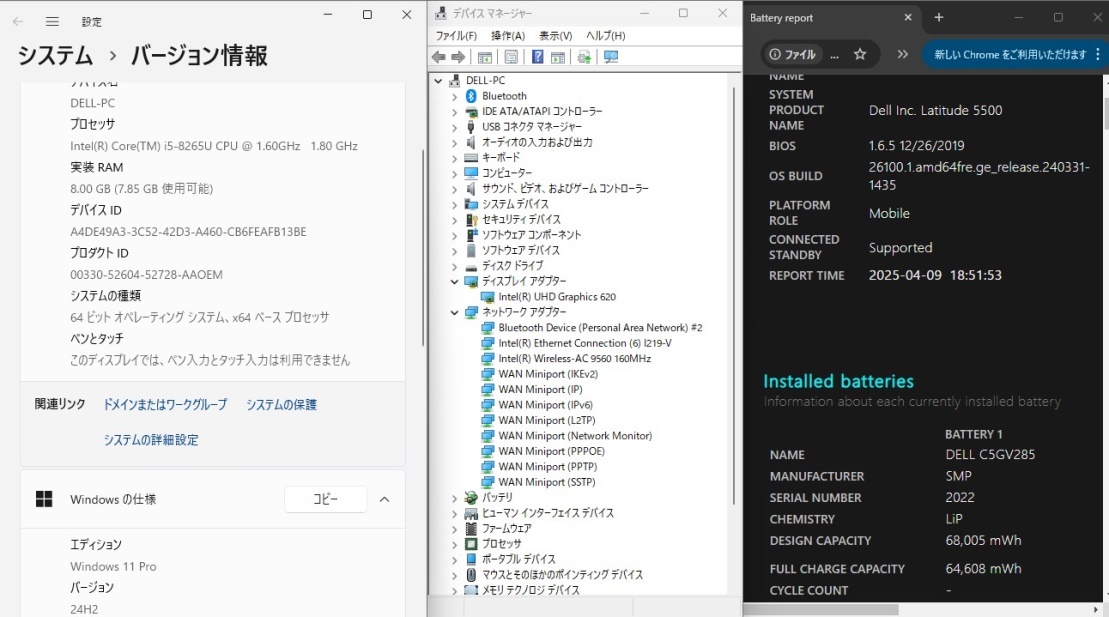Screen dimensions: 1109x617
Task: Click the blue Help question mark icon
Action: pyautogui.click(x=538, y=57)
